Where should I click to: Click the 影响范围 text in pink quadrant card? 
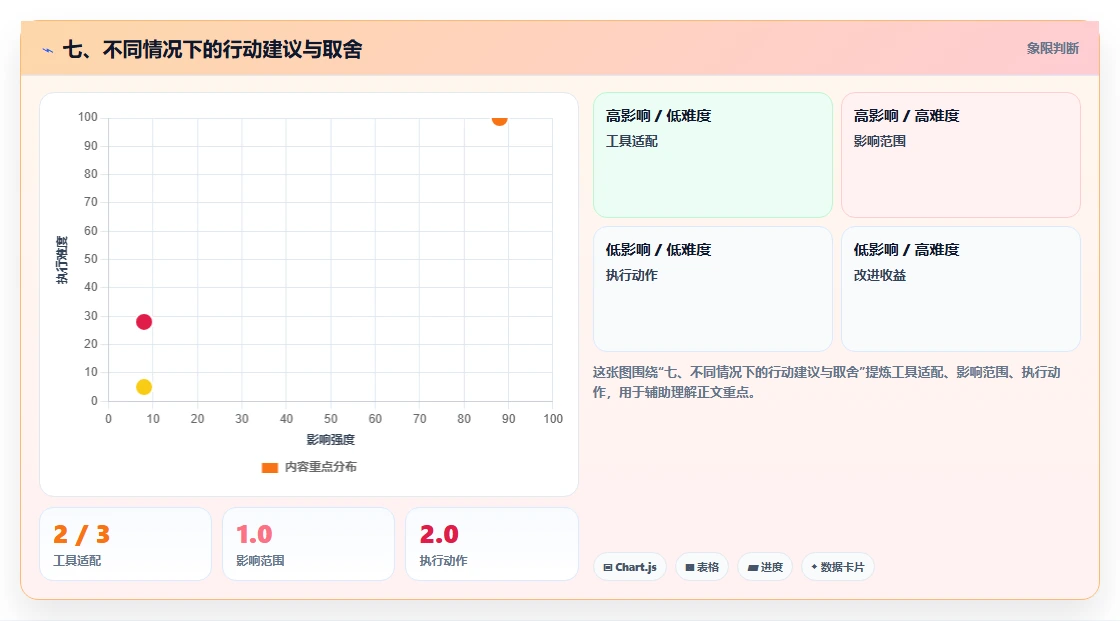click(x=879, y=141)
